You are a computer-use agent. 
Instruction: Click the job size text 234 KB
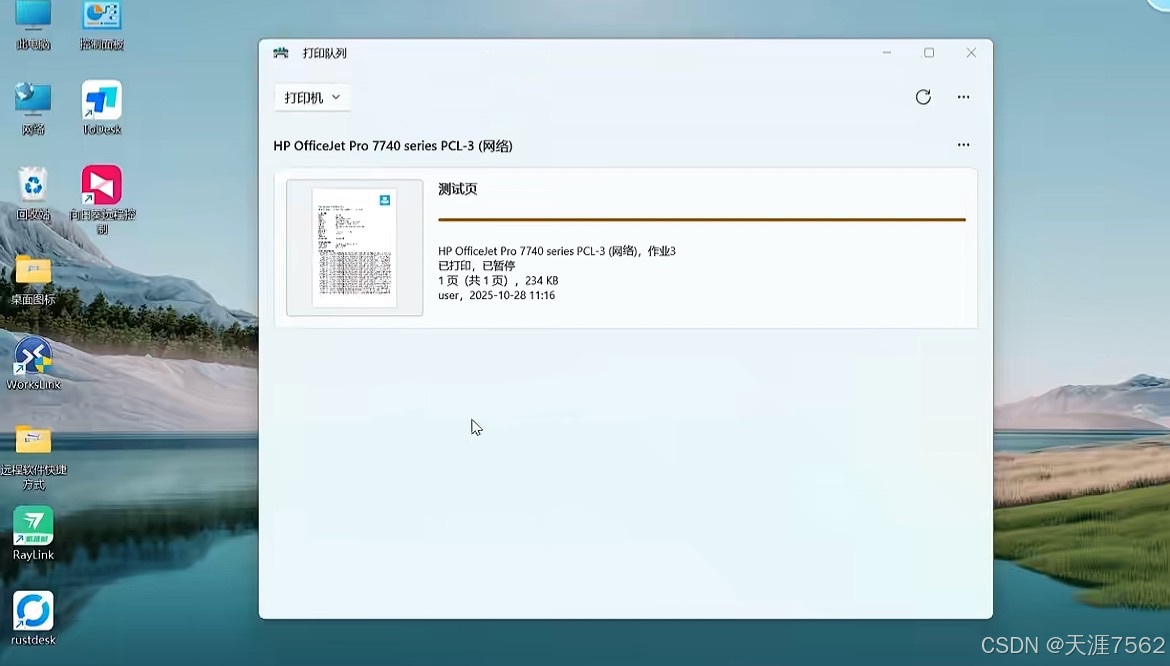pyautogui.click(x=541, y=280)
